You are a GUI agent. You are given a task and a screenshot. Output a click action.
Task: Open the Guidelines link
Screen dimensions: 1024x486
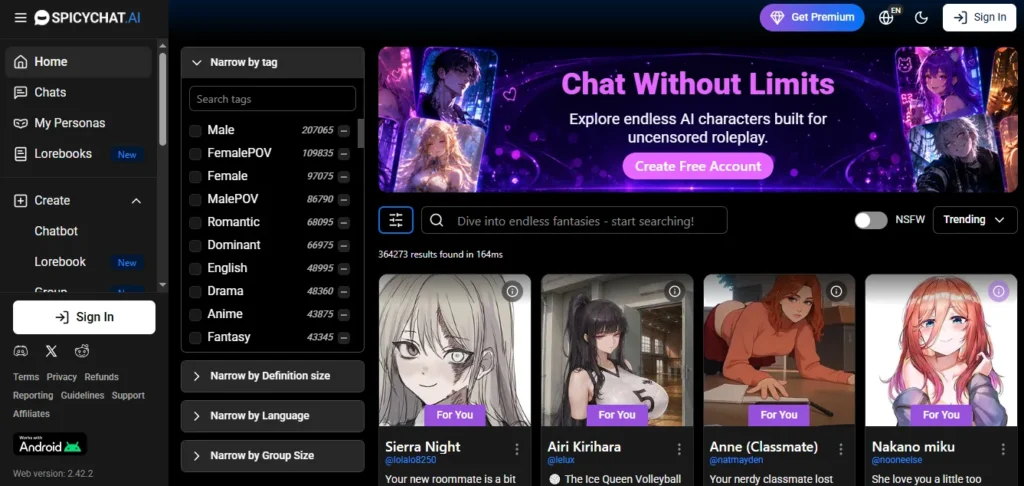point(82,395)
